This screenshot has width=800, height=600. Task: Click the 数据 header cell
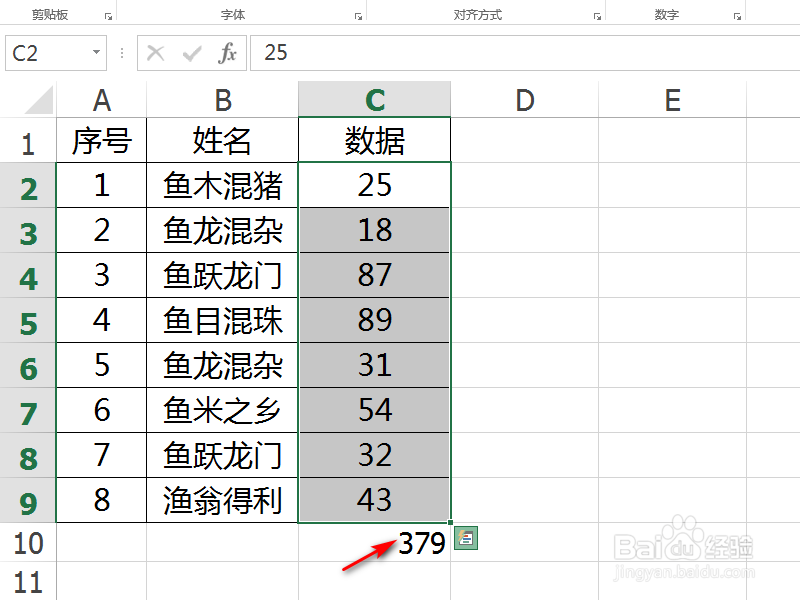374,140
